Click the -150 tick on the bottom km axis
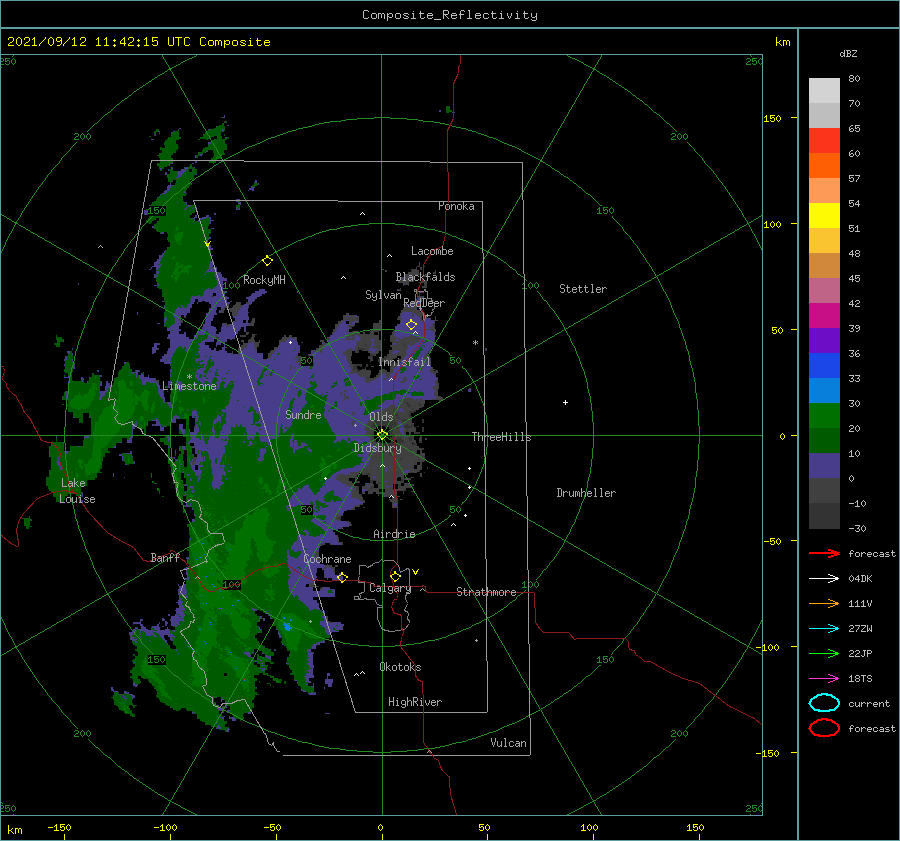 59,828
